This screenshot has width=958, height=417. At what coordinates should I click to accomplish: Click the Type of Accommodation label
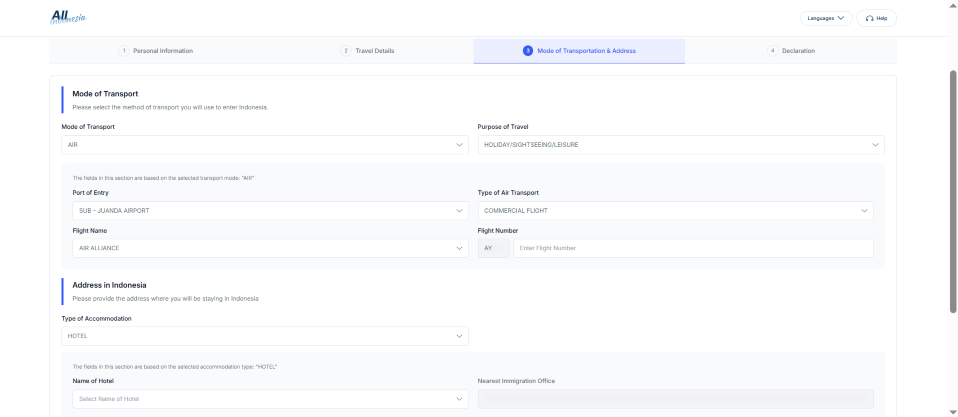tap(97, 319)
